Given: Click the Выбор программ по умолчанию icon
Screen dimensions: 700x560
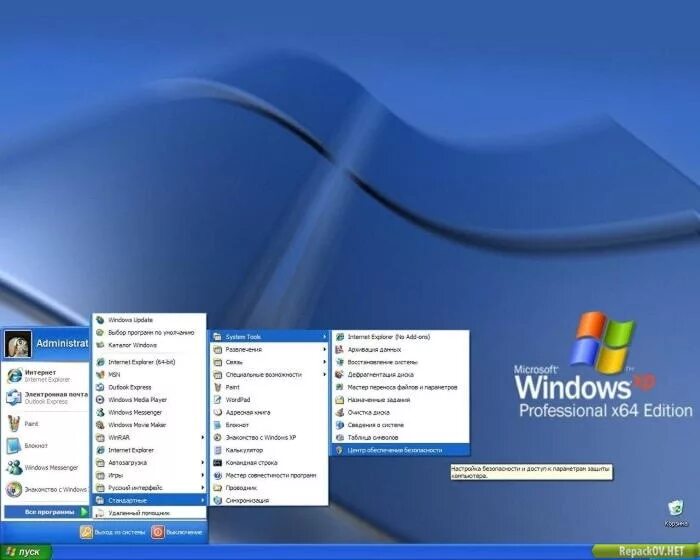Looking at the screenshot, I should [x=100, y=333].
